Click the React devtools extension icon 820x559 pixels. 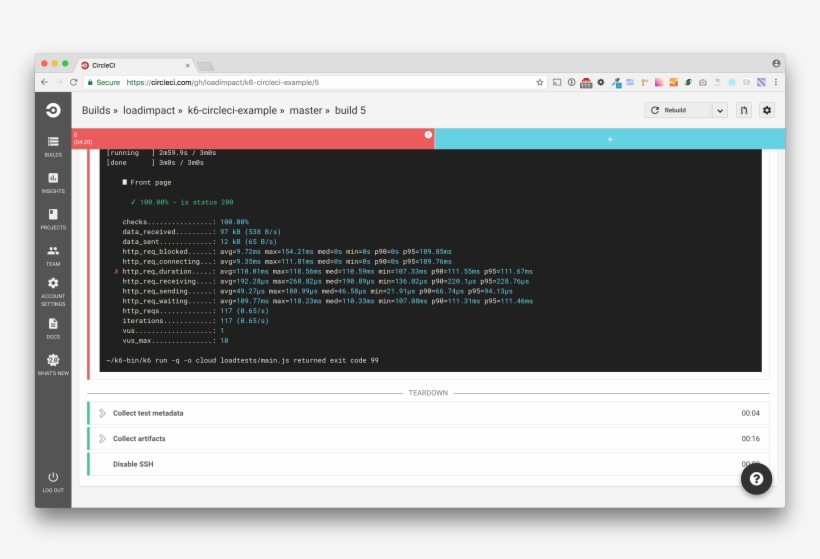click(x=732, y=82)
